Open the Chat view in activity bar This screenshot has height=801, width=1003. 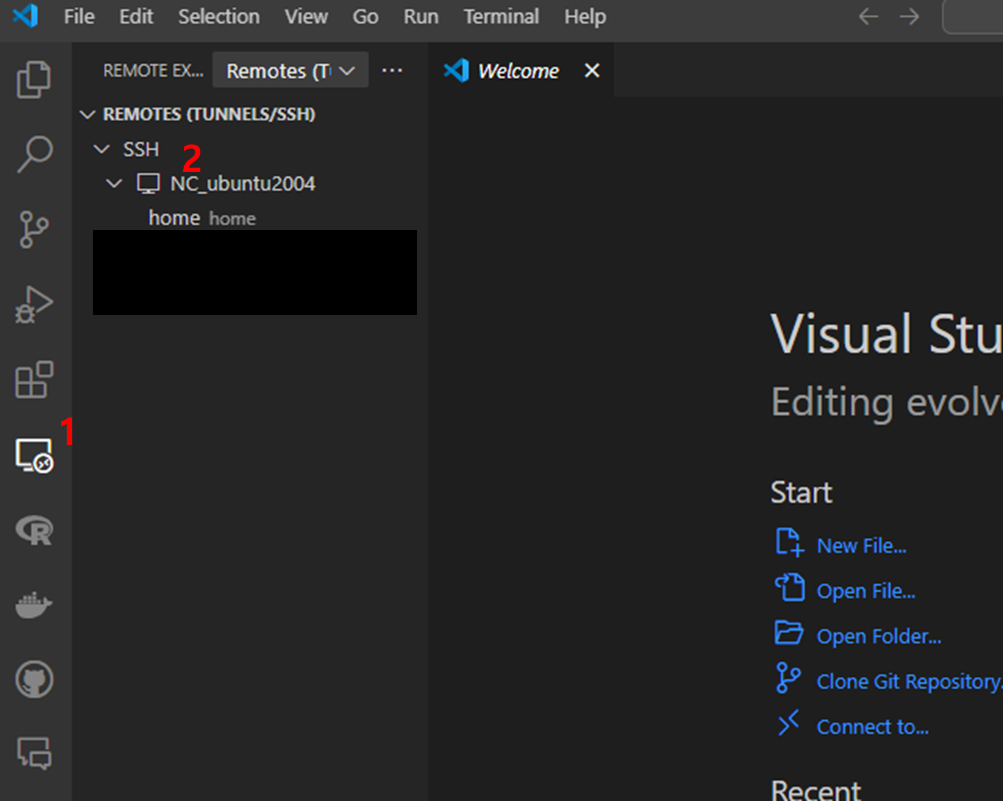pyautogui.click(x=34, y=753)
